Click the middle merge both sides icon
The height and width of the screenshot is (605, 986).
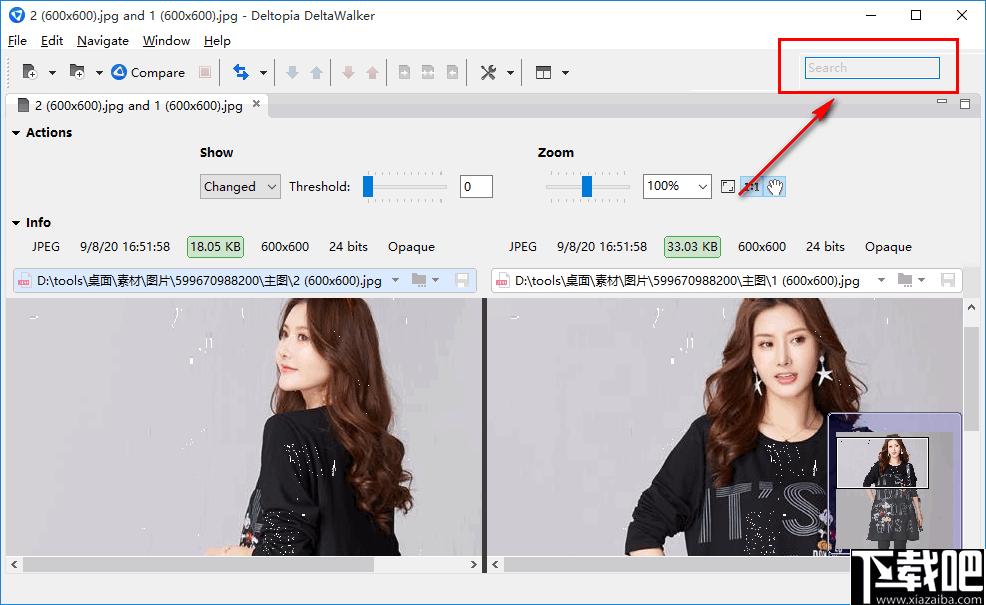pyautogui.click(x=428, y=72)
